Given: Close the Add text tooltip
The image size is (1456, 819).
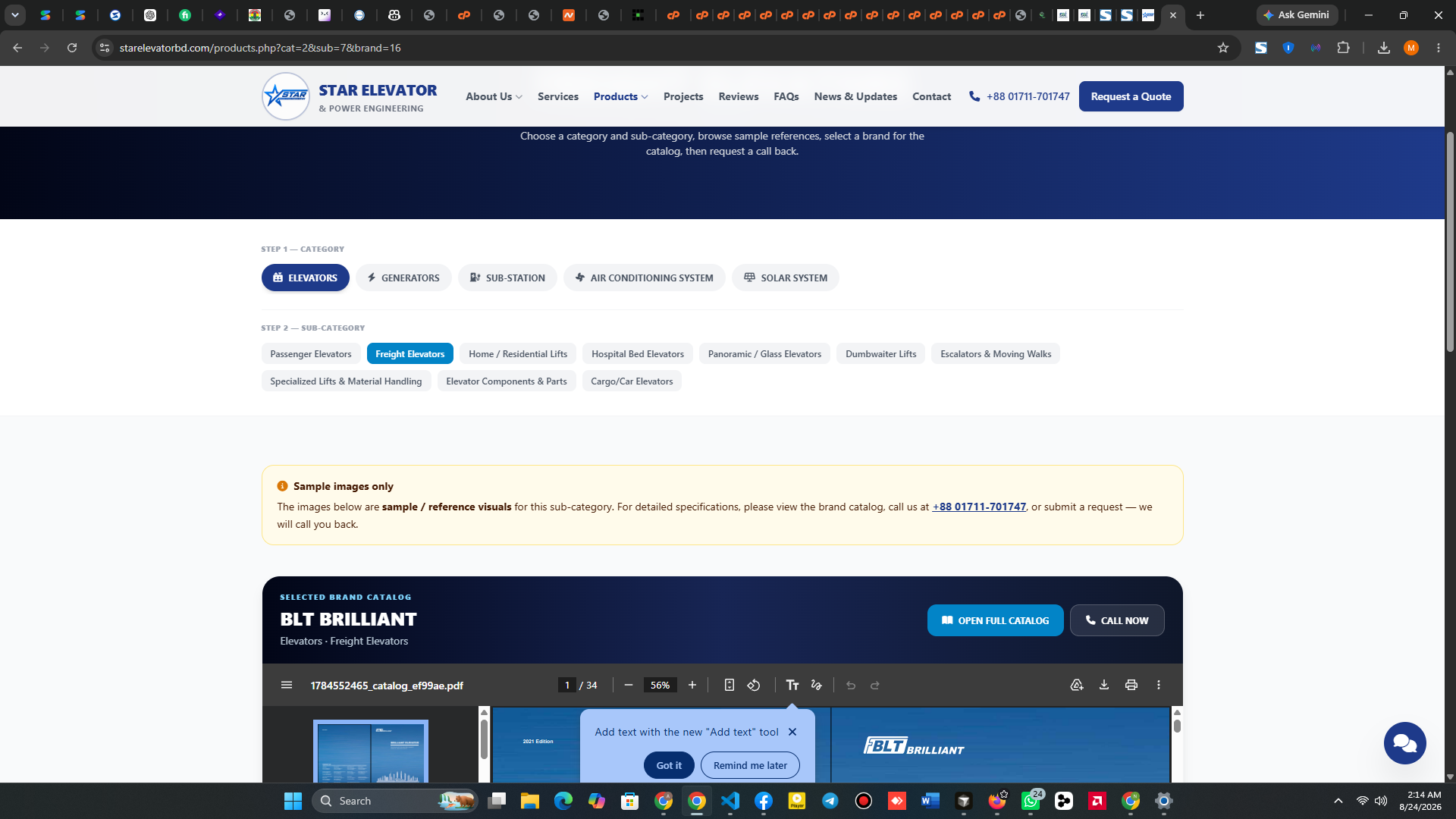Looking at the screenshot, I should [x=792, y=732].
